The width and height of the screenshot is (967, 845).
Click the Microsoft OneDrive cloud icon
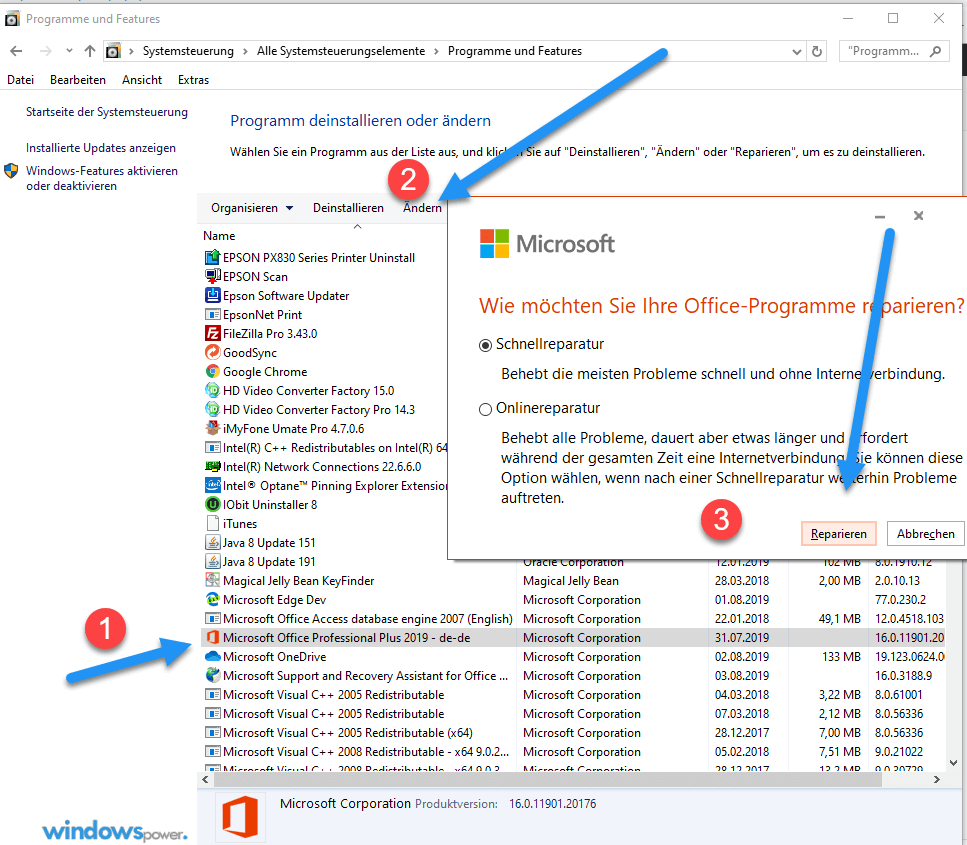(x=212, y=656)
